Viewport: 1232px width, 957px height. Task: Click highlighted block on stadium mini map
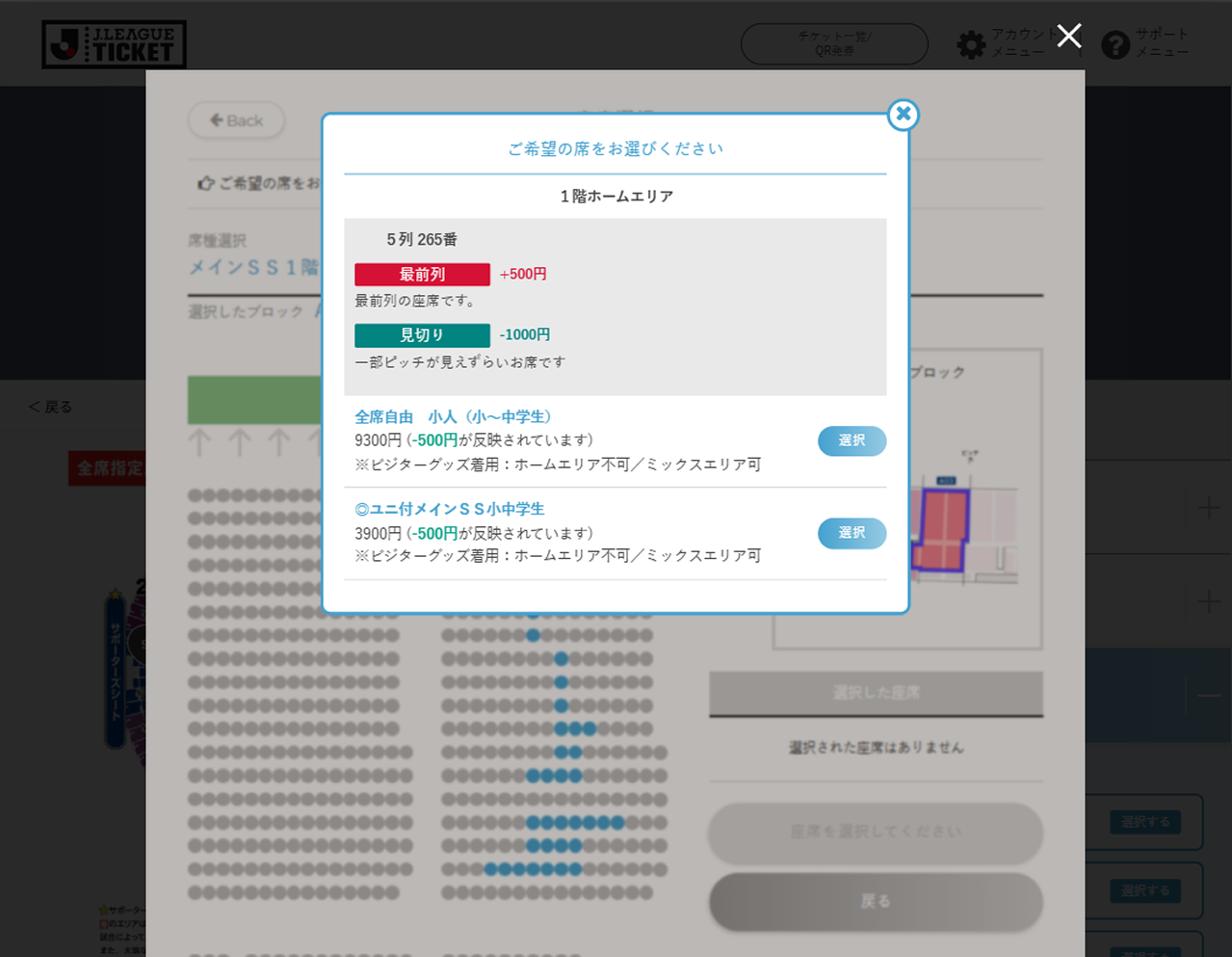[x=939, y=530]
